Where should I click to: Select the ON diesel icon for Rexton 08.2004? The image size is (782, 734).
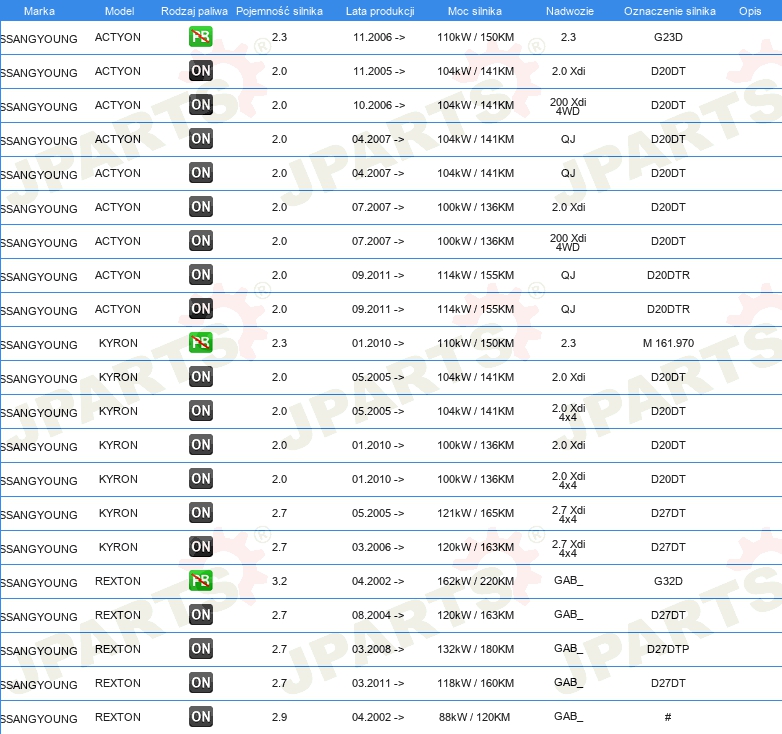coord(201,615)
